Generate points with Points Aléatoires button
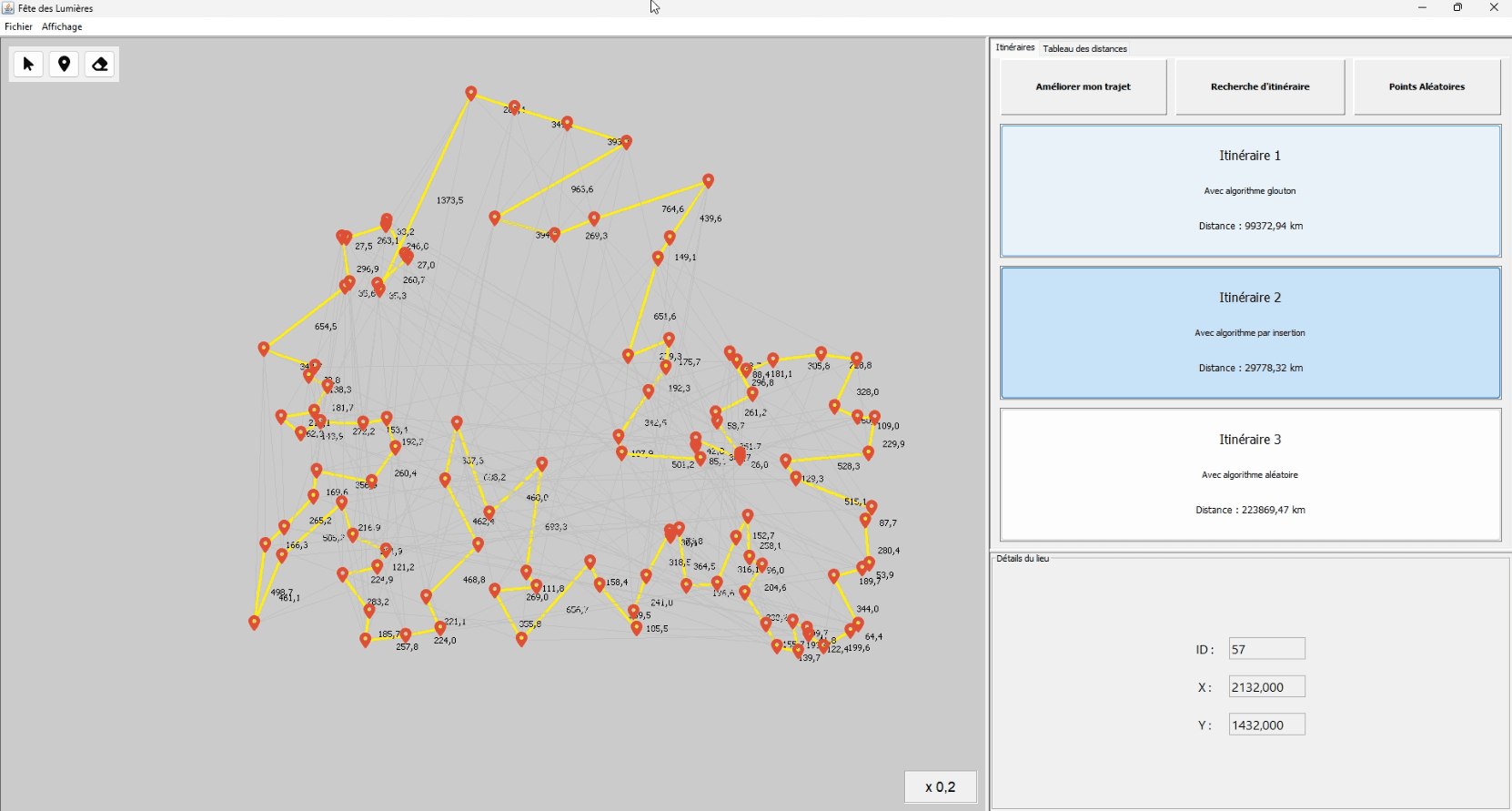The height and width of the screenshot is (811, 1512). point(1426,86)
